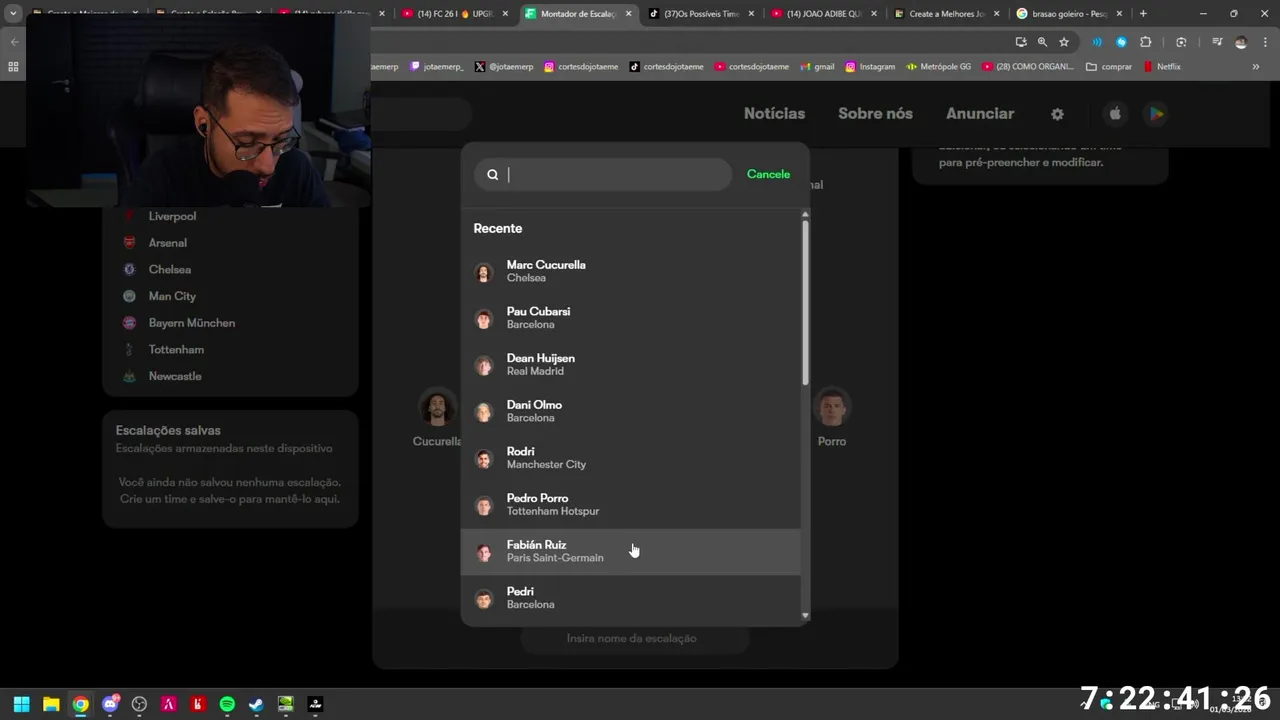Open OBS Studio from taskbar
The width and height of the screenshot is (1280, 720).
pyautogui.click(x=139, y=704)
